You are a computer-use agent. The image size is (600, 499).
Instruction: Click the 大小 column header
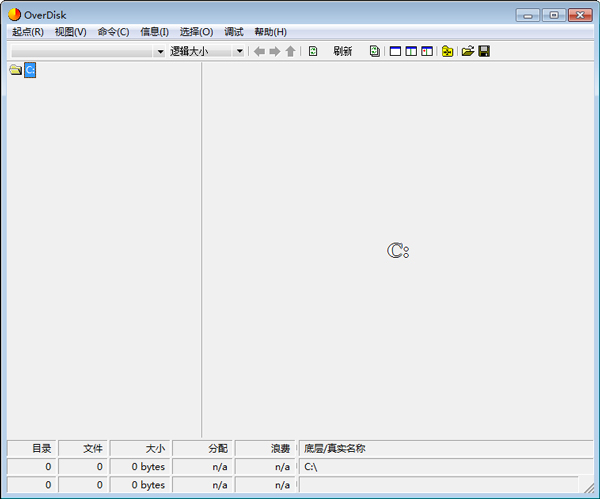(140, 448)
